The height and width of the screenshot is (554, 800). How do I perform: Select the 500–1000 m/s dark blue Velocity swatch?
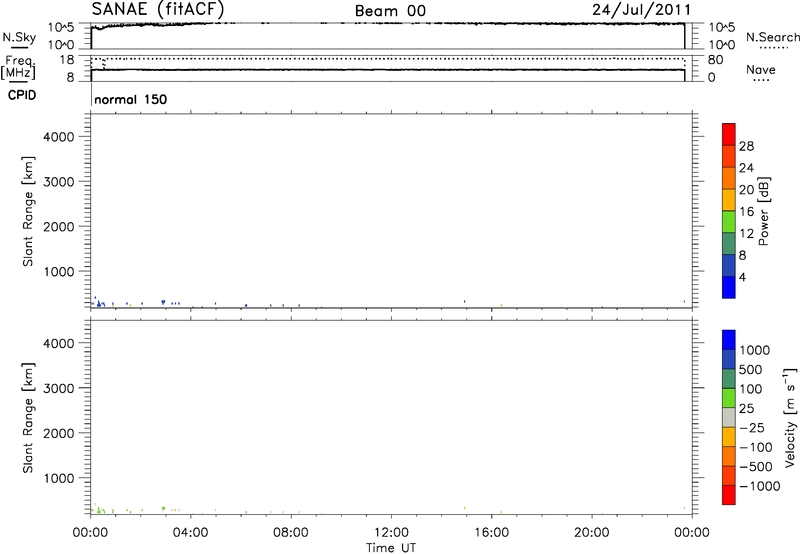tap(729, 359)
